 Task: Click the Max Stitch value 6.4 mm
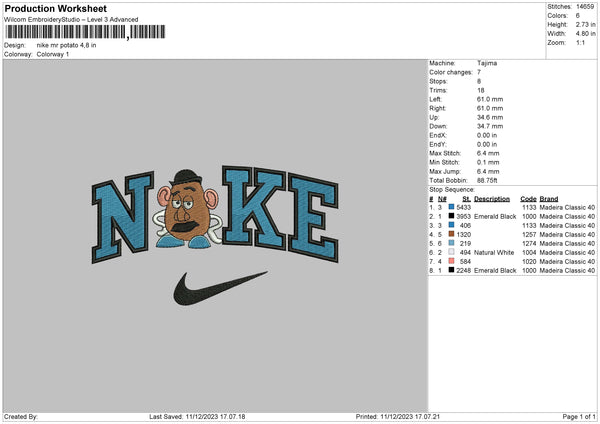pos(488,153)
